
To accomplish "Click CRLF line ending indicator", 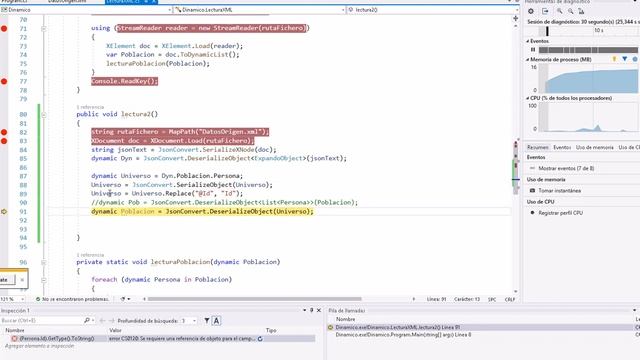I will (509, 299).
